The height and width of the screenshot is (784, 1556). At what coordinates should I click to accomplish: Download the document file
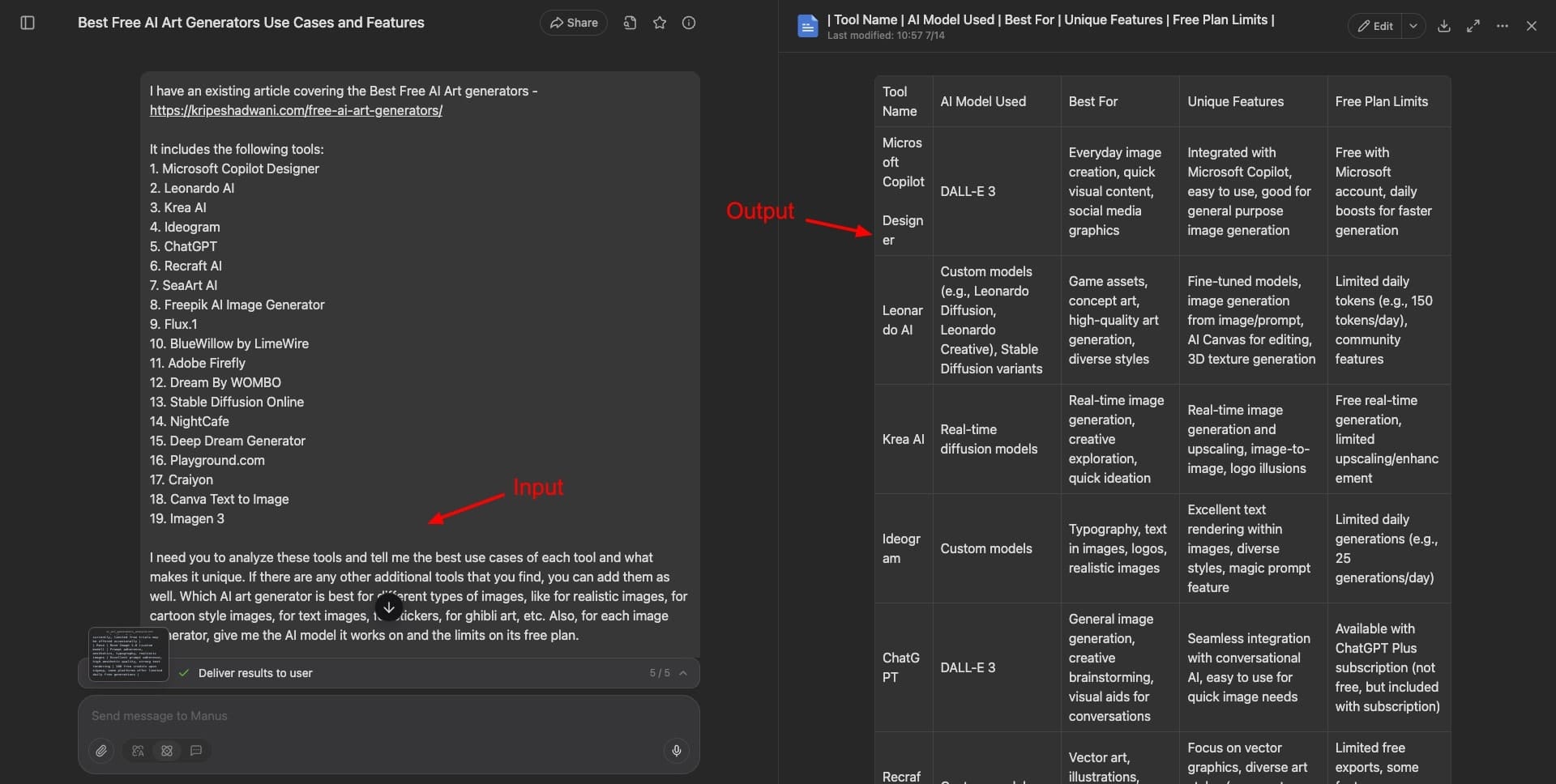(x=1444, y=26)
